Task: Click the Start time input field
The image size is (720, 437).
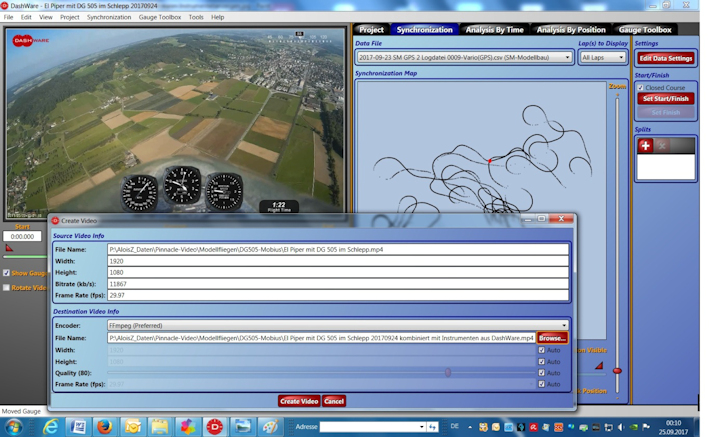Action: click(22, 236)
